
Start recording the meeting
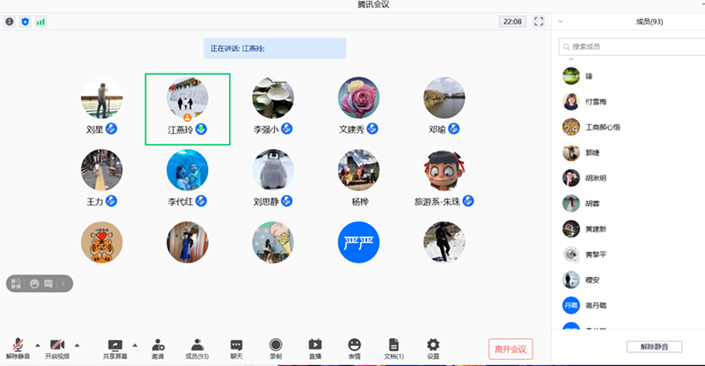pos(276,348)
